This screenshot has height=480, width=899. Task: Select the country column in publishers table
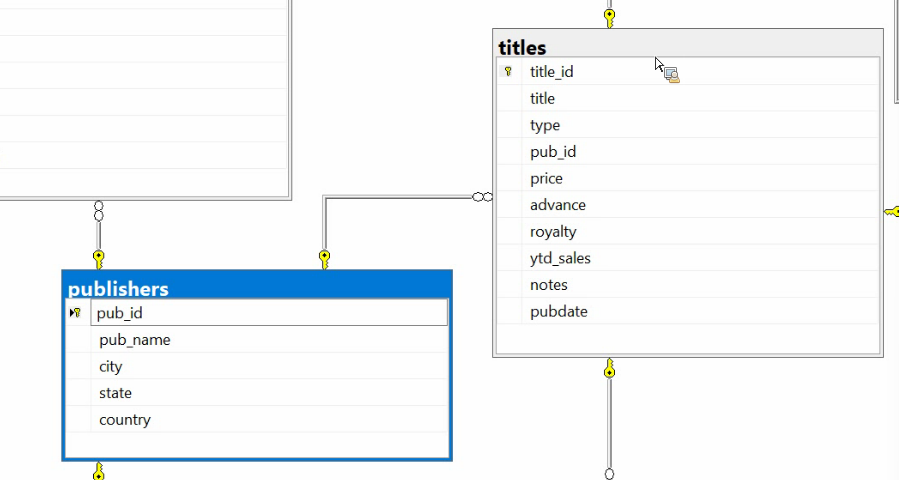point(257,420)
